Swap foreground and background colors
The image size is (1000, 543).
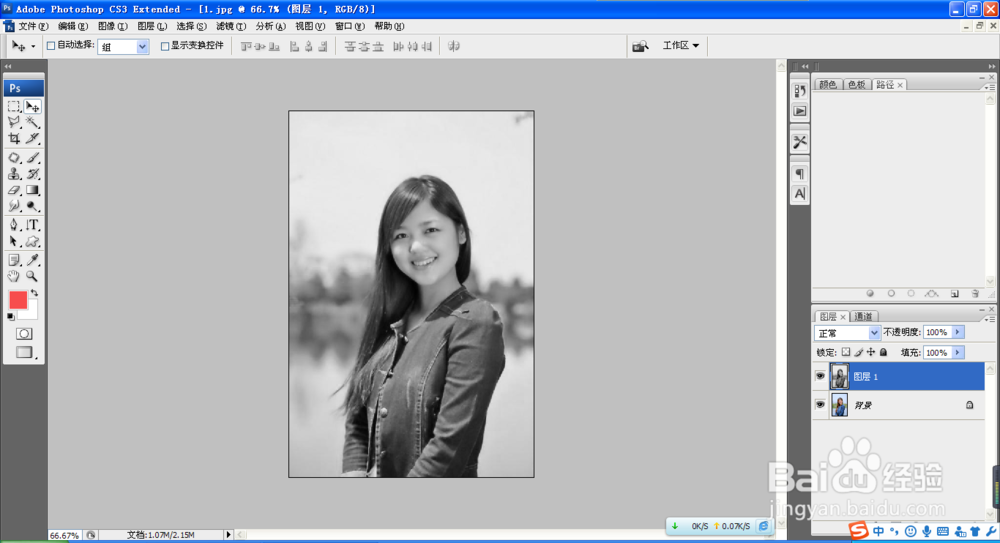coord(34,294)
